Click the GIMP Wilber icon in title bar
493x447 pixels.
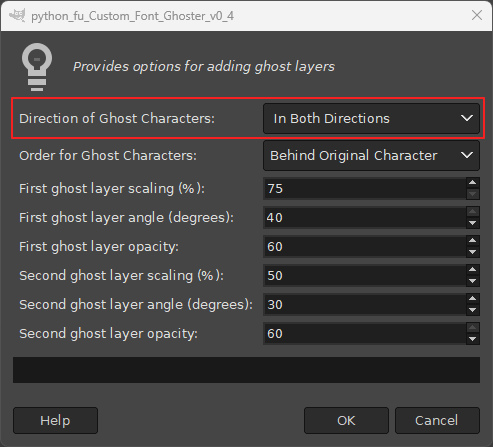pyautogui.click(x=17, y=15)
